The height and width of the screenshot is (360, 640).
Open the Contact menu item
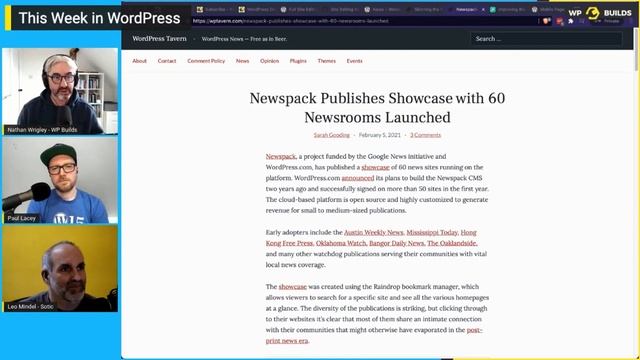(x=167, y=61)
